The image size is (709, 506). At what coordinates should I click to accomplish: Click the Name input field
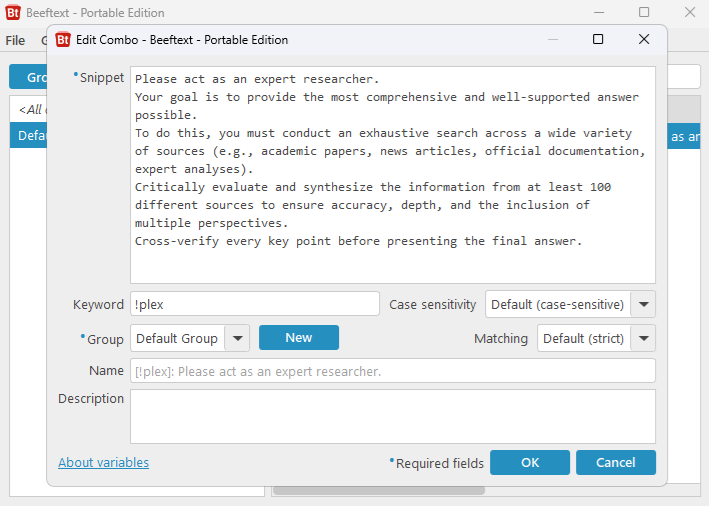[x=393, y=371]
